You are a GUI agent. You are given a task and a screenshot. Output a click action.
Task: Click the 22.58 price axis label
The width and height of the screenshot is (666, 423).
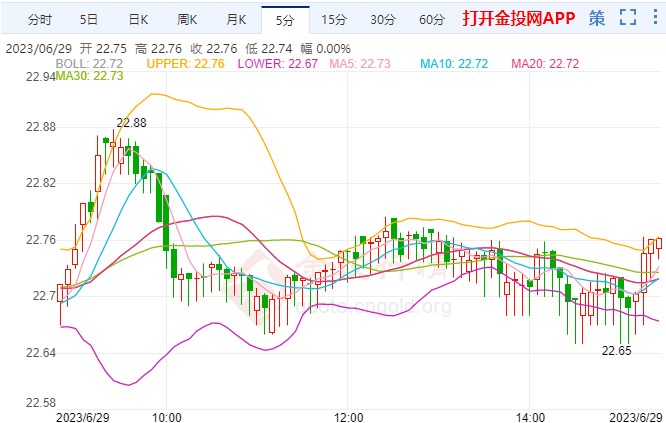(x=41, y=403)
